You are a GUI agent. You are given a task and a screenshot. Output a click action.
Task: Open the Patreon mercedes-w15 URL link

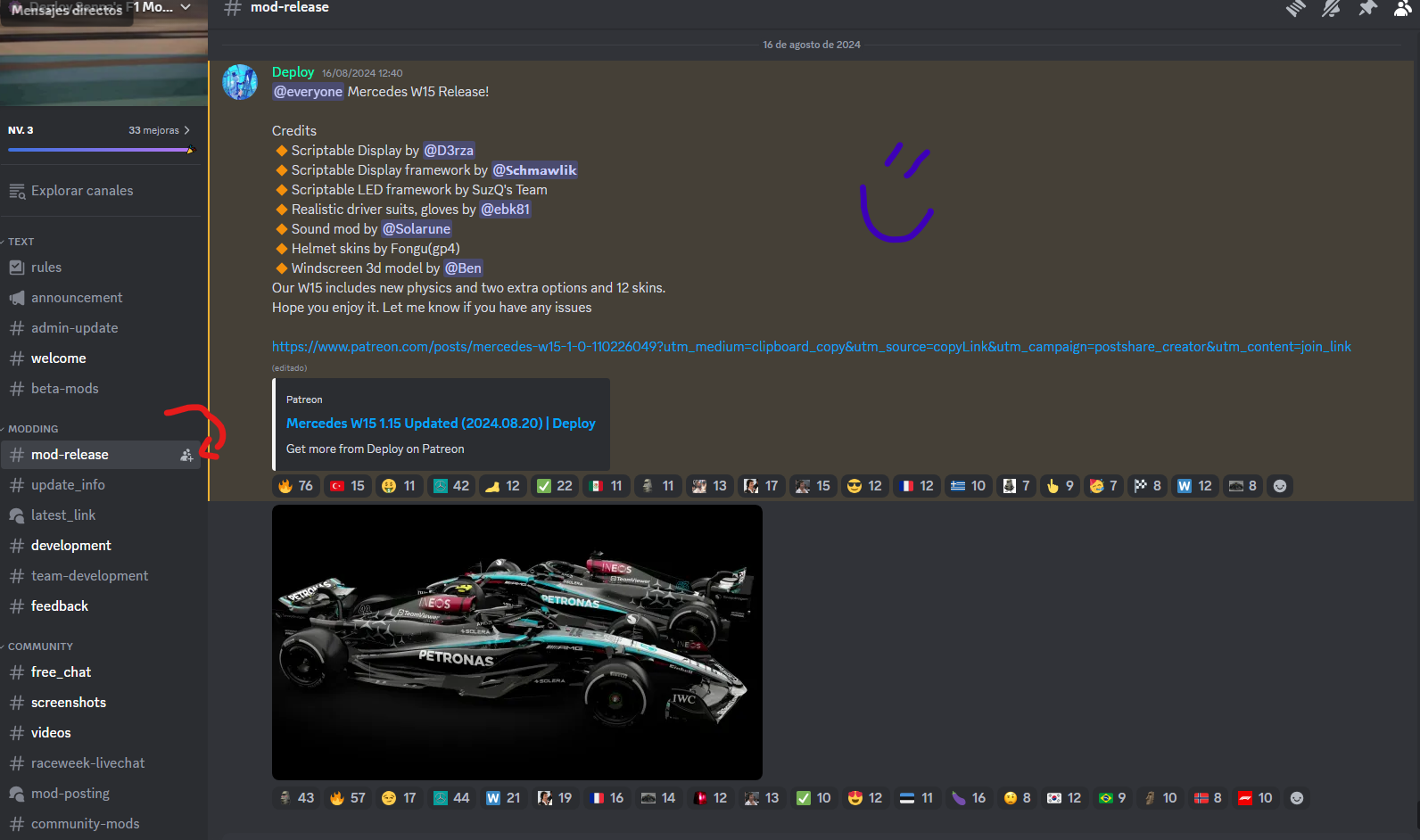812,347
